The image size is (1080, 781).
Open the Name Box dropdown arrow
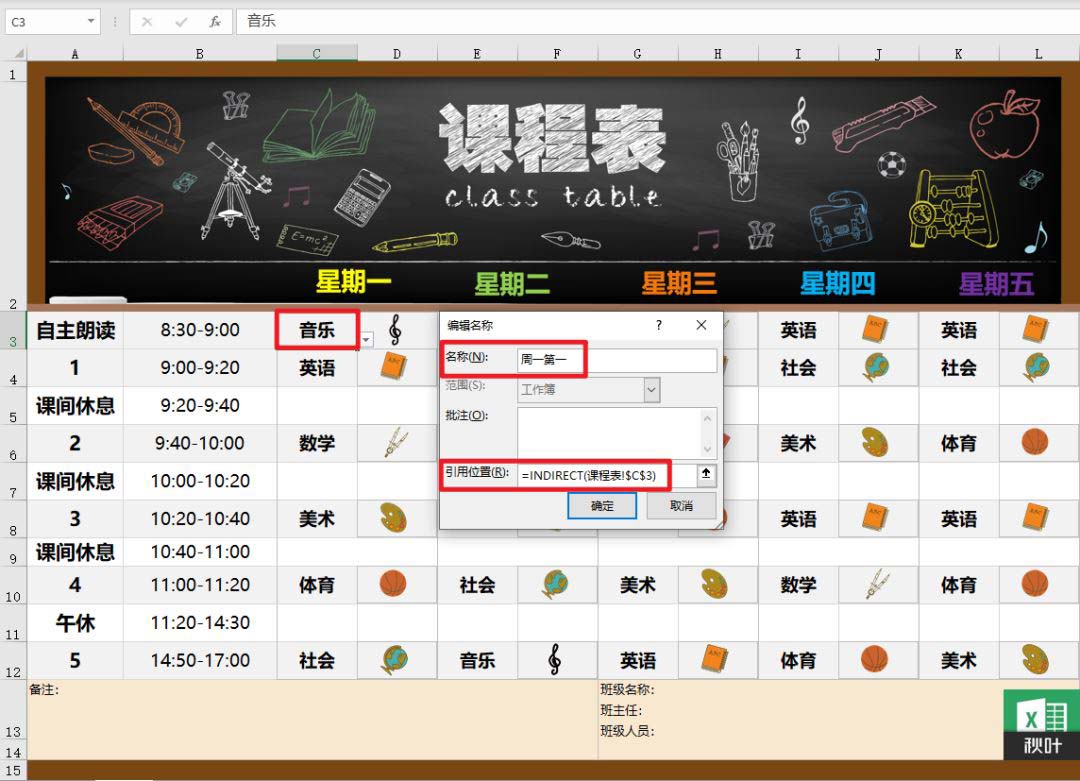(x=91, y=21)
